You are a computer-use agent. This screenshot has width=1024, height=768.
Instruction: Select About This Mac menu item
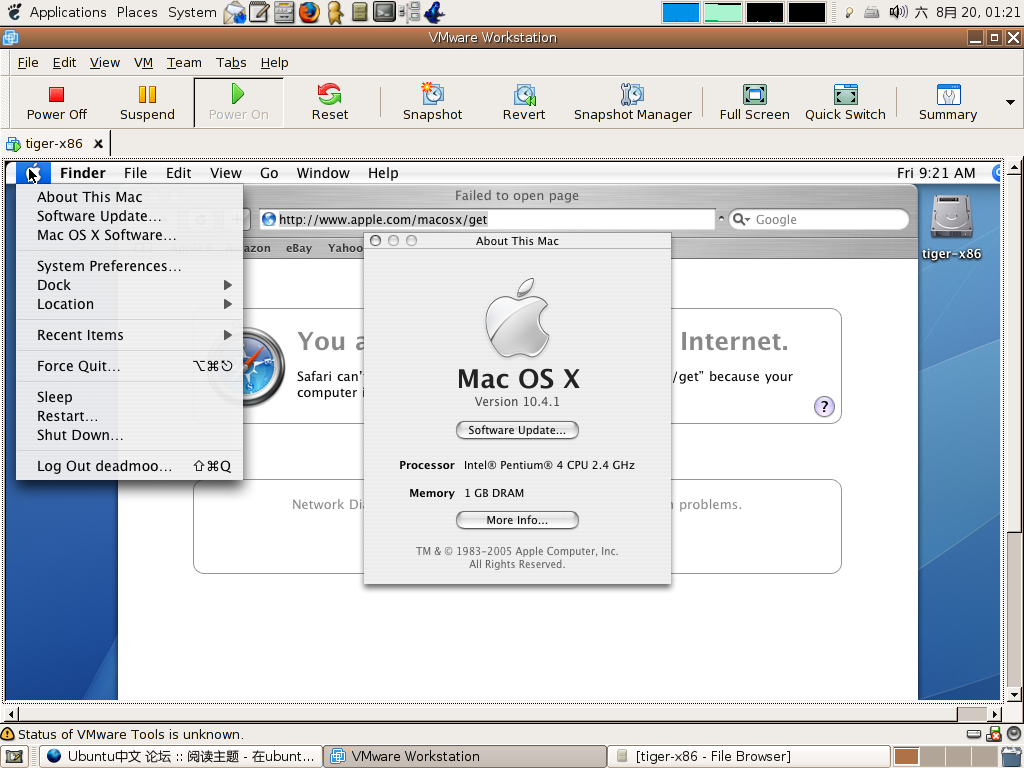(129, 197)
